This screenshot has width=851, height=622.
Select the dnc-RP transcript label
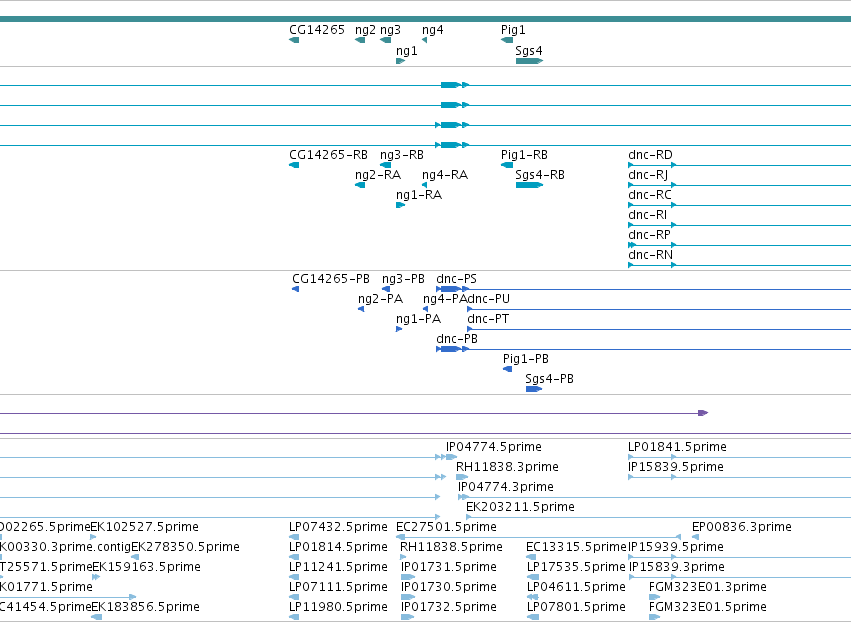[650, 235]
